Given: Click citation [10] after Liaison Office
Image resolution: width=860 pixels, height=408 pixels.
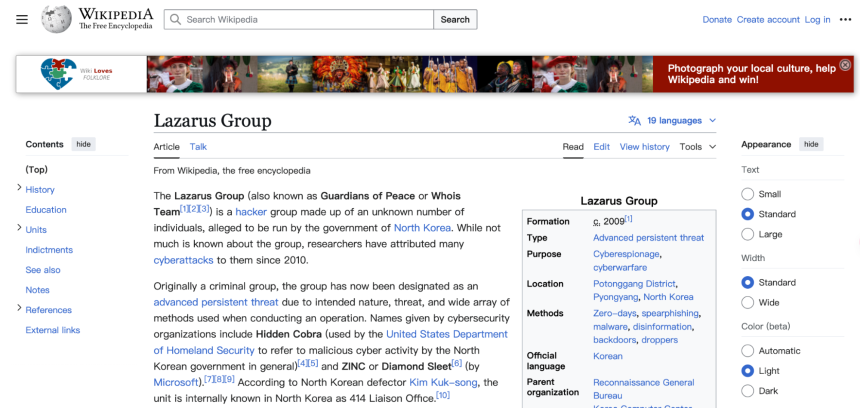Looking at the screenshot, I should tap(443, 395).
